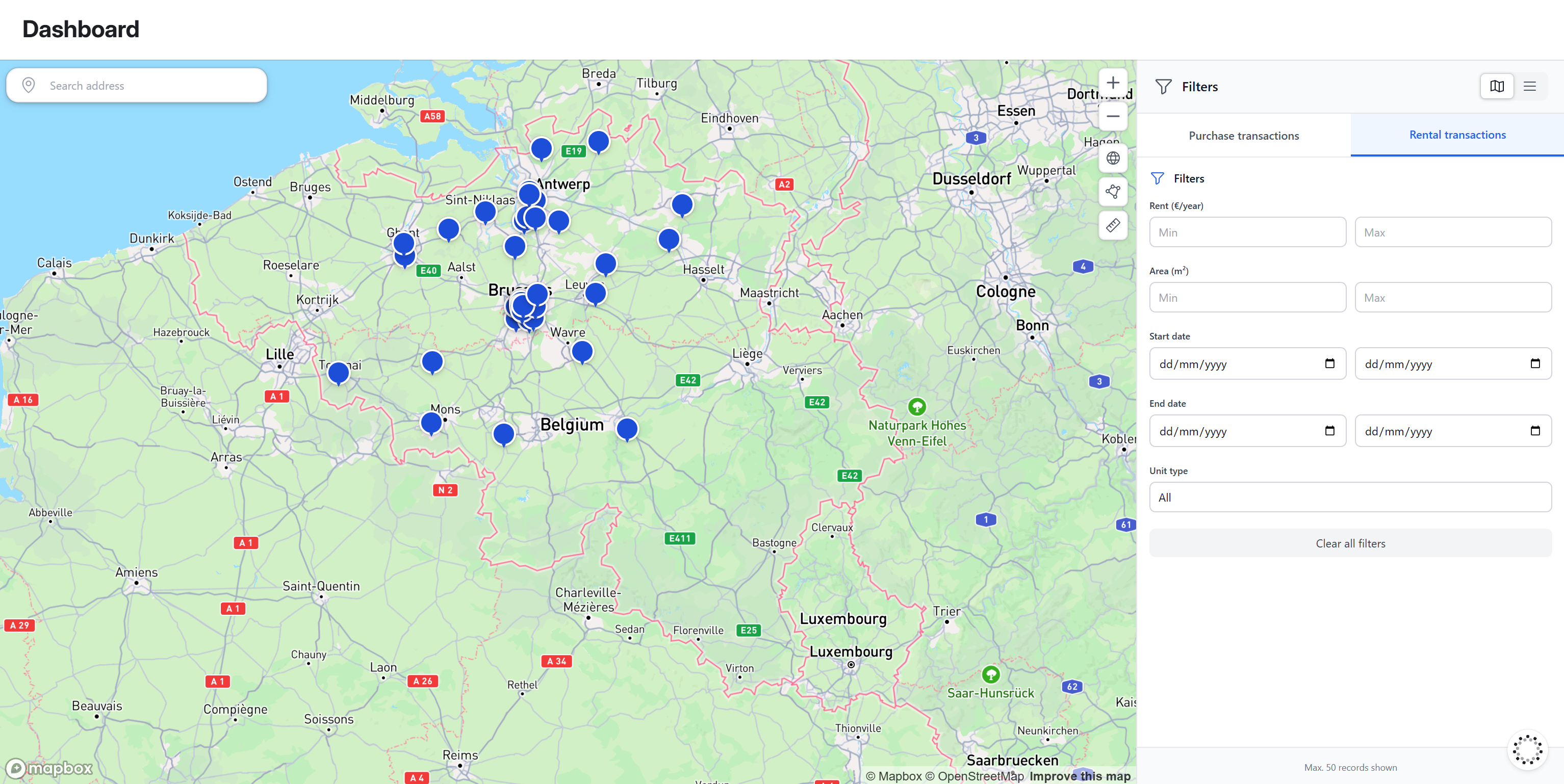Click the 'Max. 50 records shown' text
The width and height of the screenshot is (1564, 784).
pyautogui.click(x=1350, y=768)
